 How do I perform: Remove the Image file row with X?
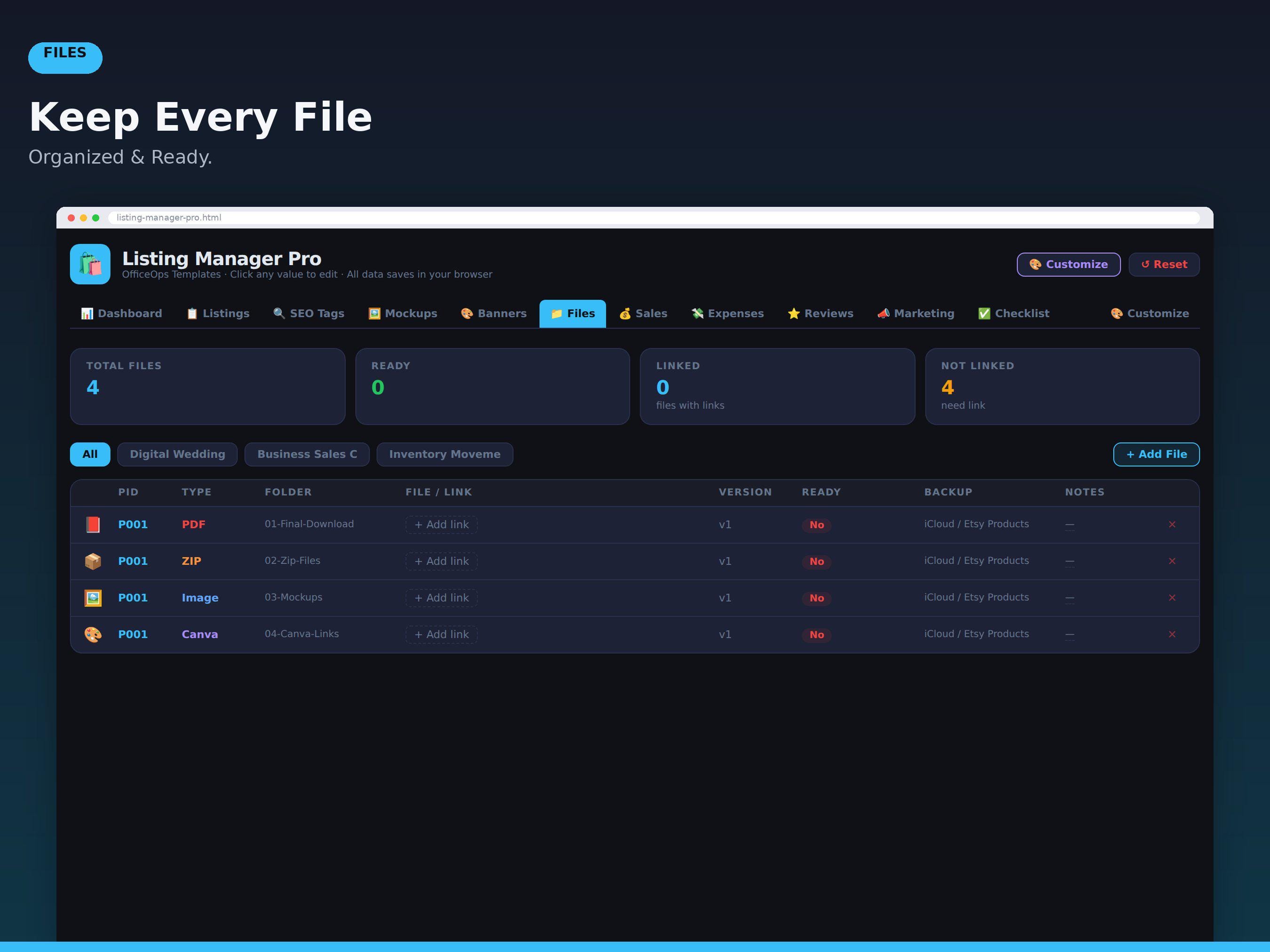pos(1172,598)
